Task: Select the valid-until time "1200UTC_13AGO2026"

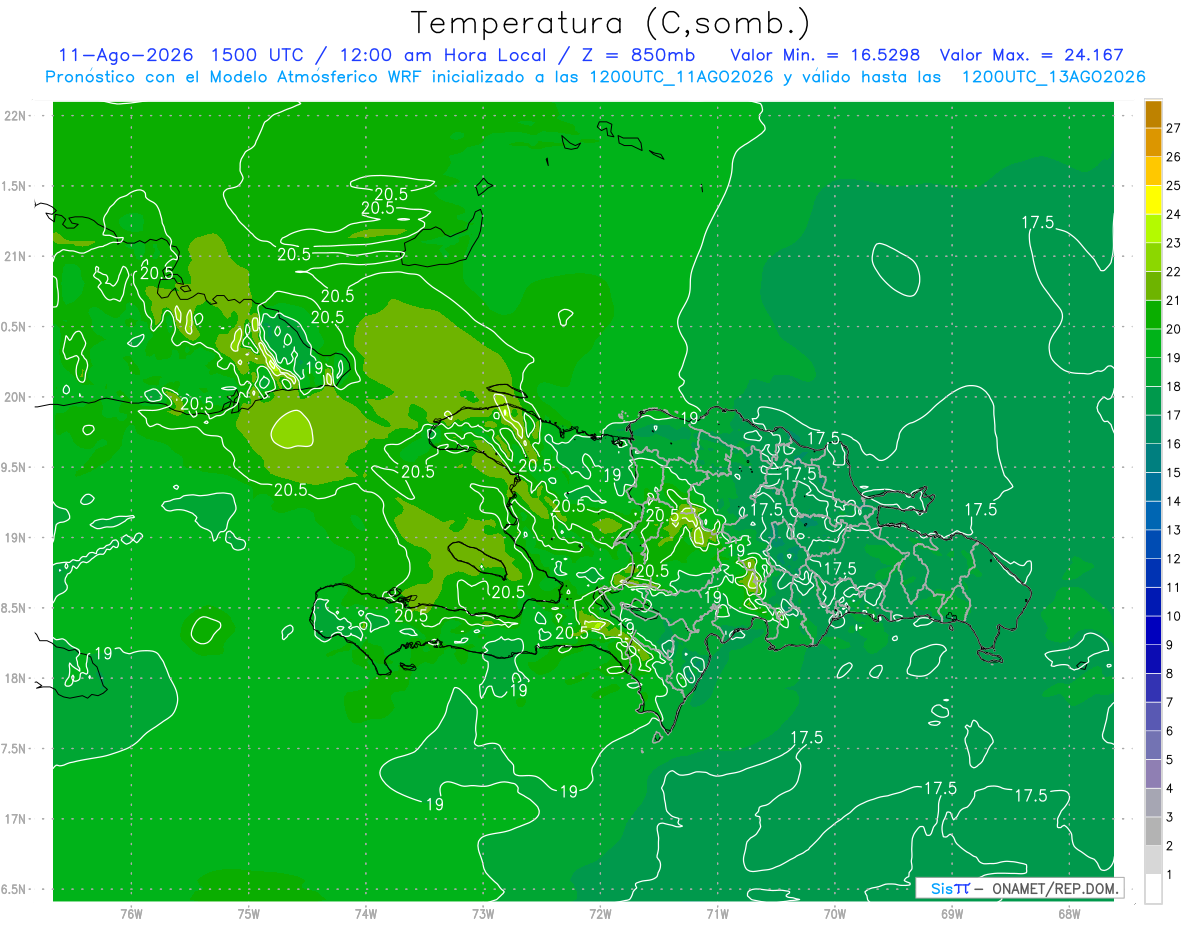Action: pos(1053,77)
